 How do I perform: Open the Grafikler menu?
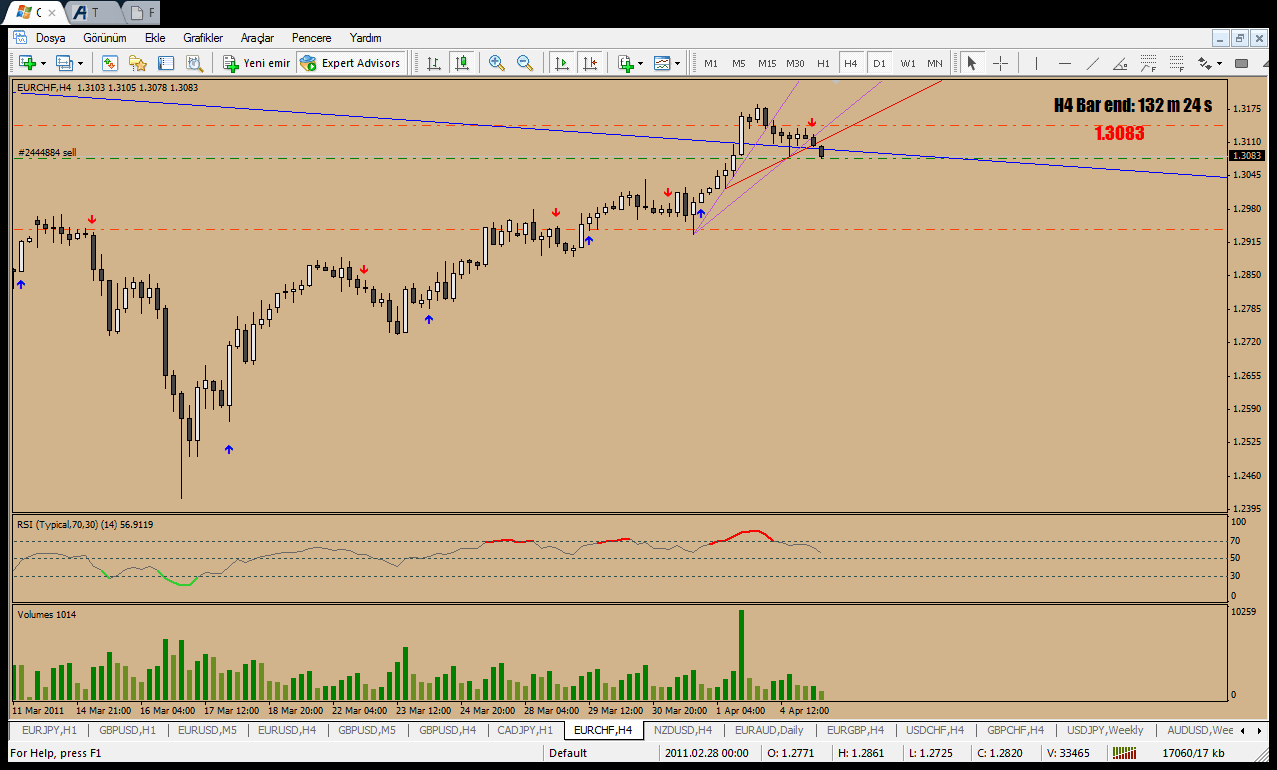(x=203, y=37)
